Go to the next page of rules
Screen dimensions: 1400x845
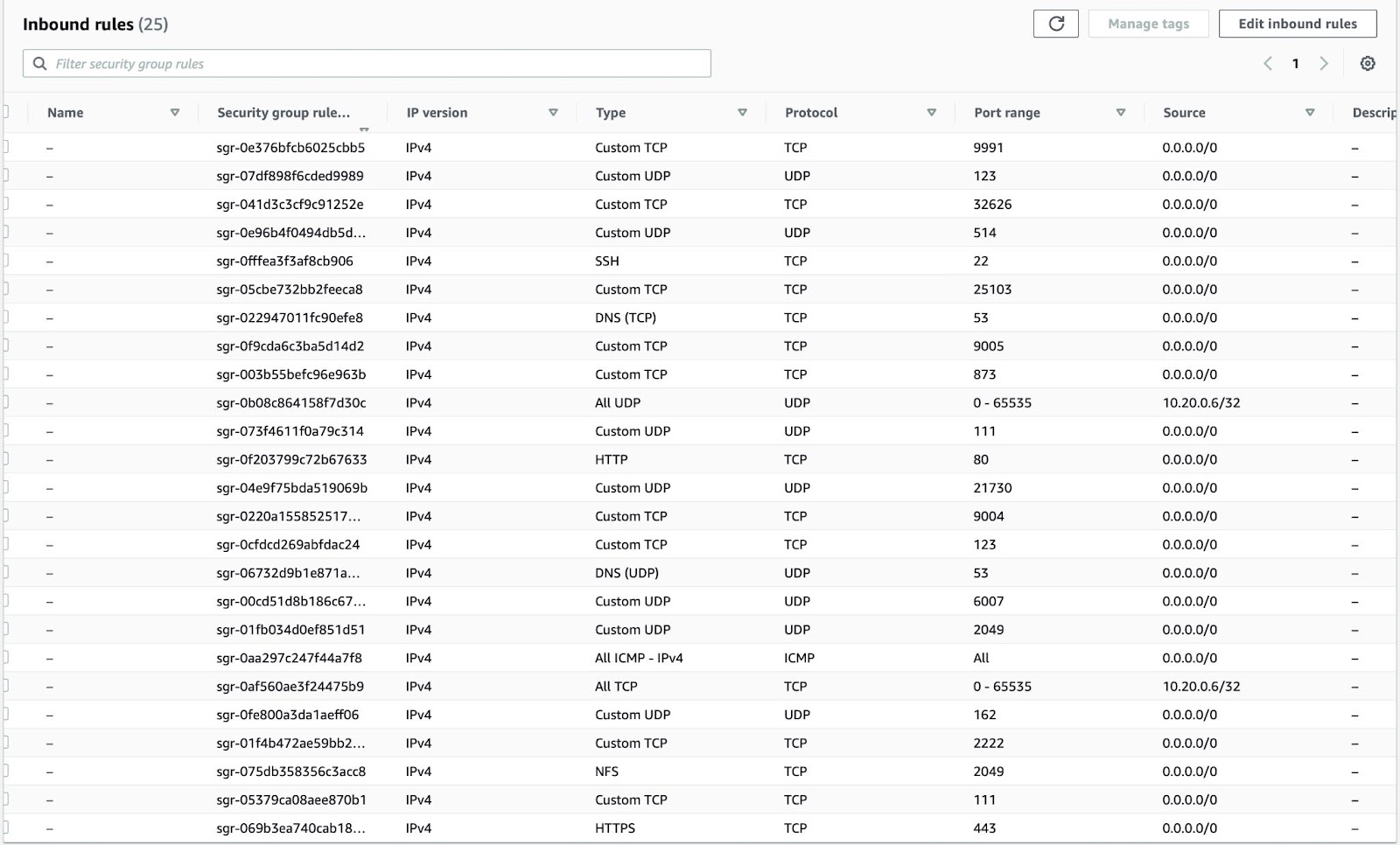pyautogui.click(x=1323, y=63)
